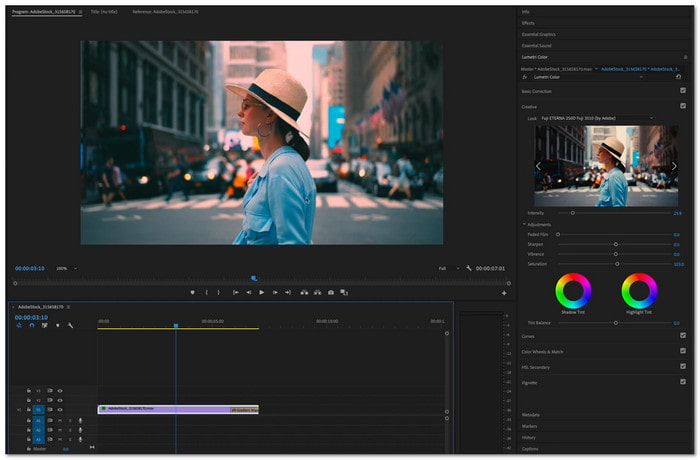Step back one frame
The height and width of the screenshot is (460, 700).
(x=249, y=293)
